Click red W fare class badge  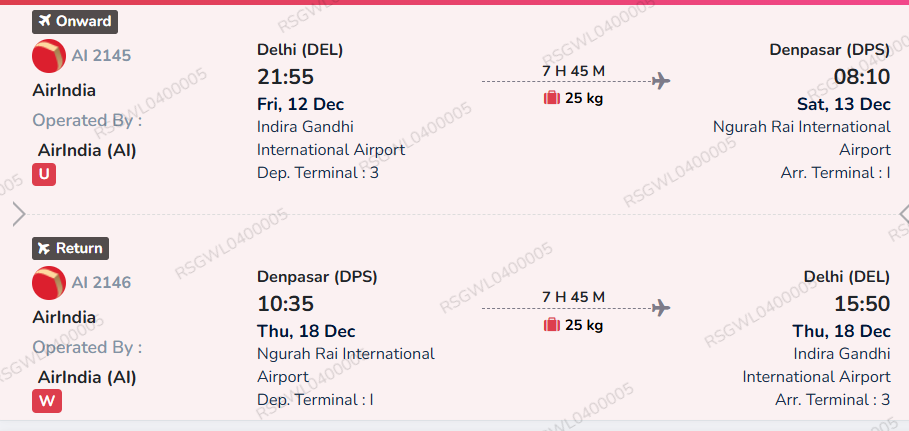tap(45, 402)
